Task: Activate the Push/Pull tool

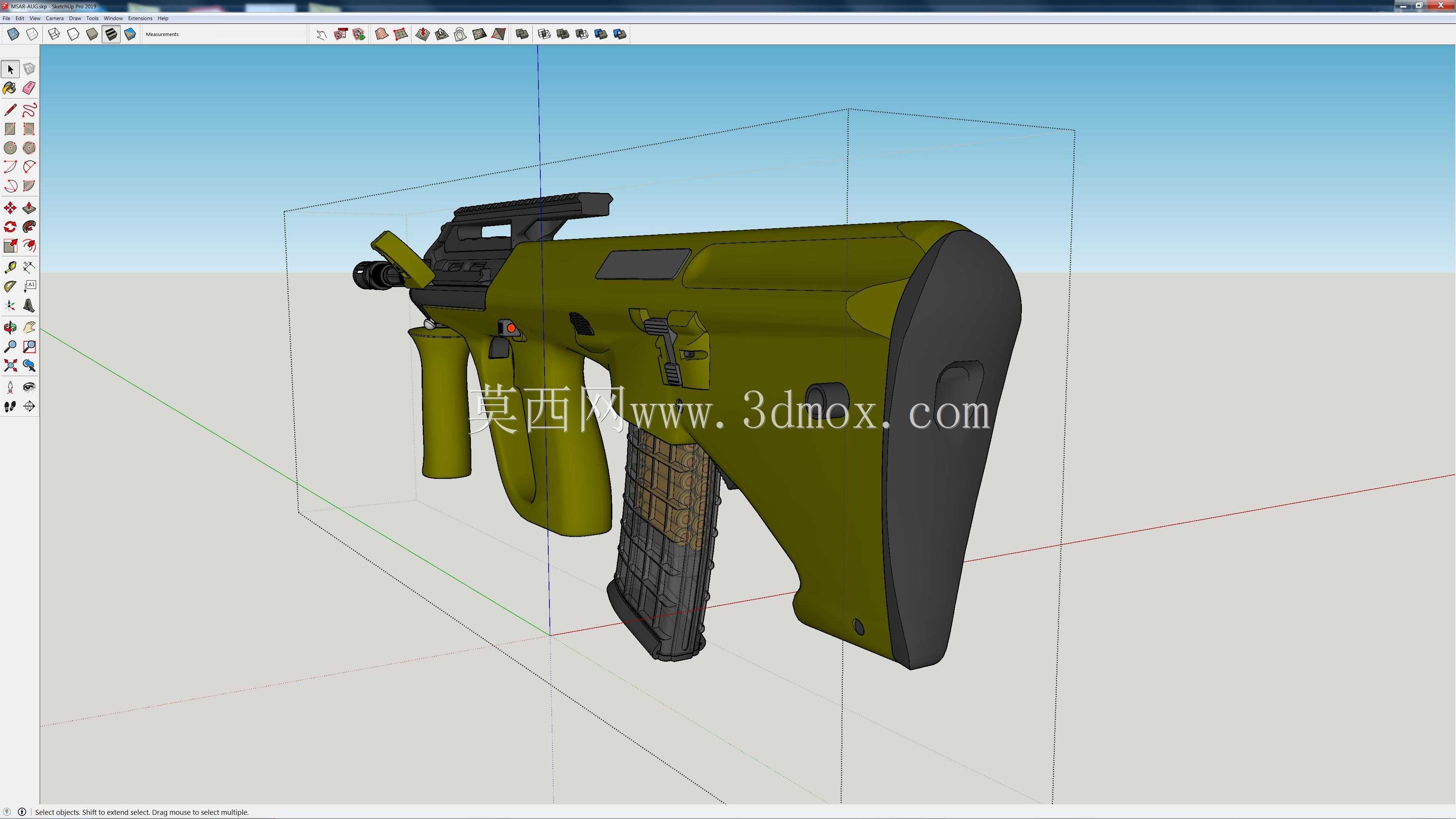Action: click(30, 208)
